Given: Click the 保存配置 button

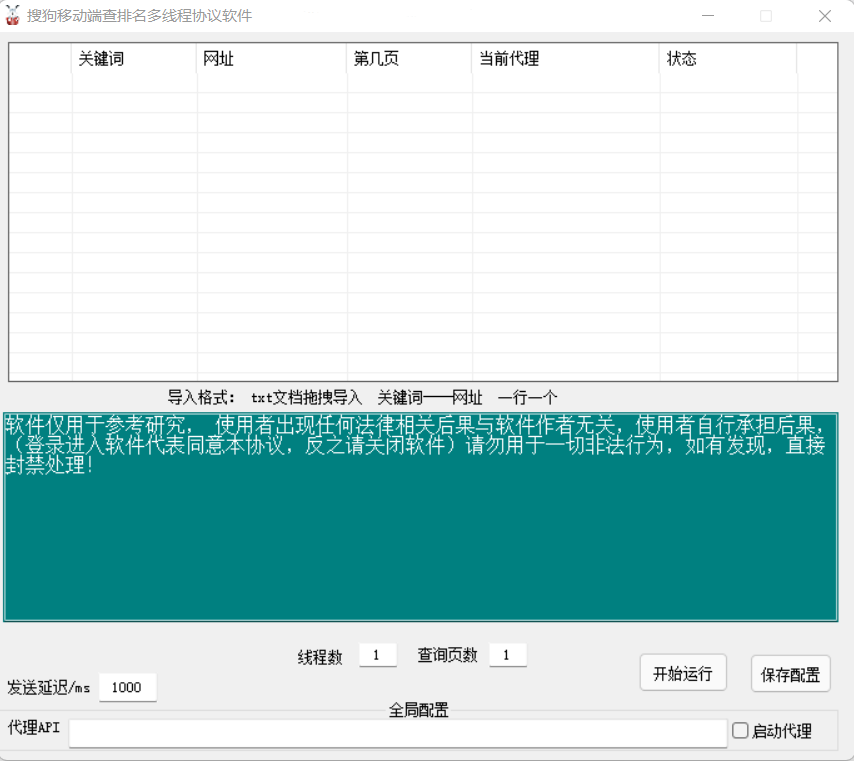Looking at the screenshot, I should [790, 674].
